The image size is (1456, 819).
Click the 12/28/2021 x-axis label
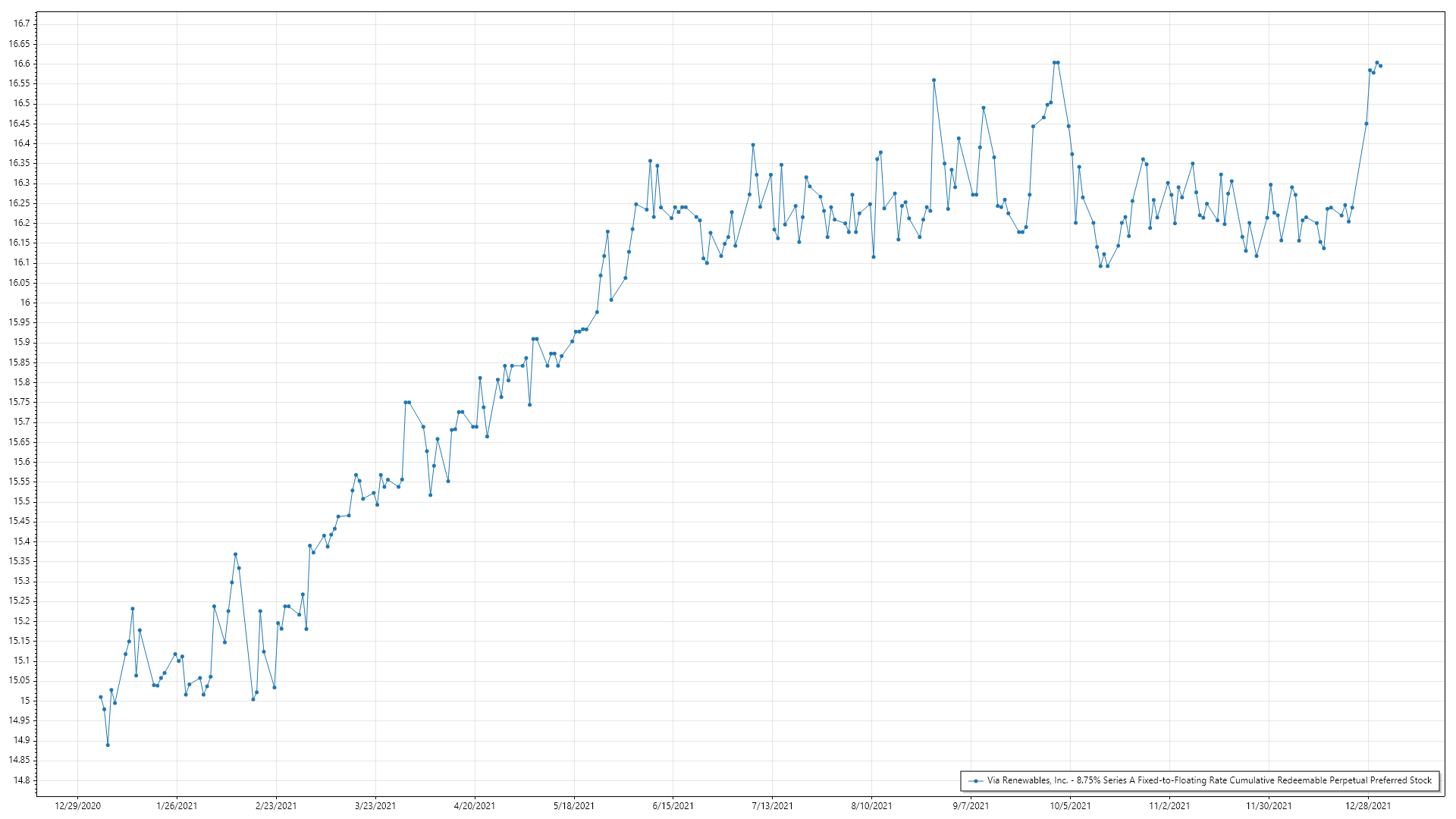(1368, 805)
